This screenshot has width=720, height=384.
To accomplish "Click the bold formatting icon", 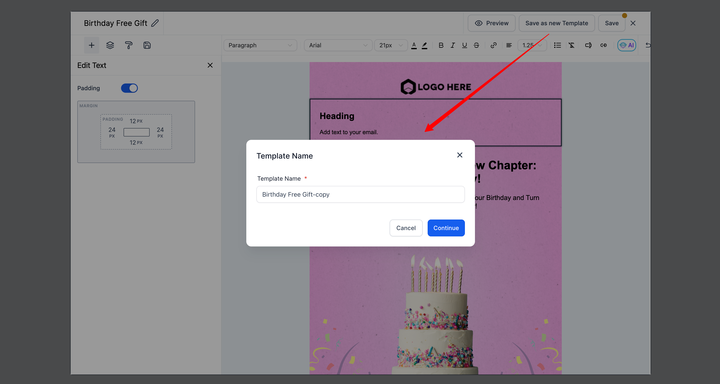I will click(441, 45).
